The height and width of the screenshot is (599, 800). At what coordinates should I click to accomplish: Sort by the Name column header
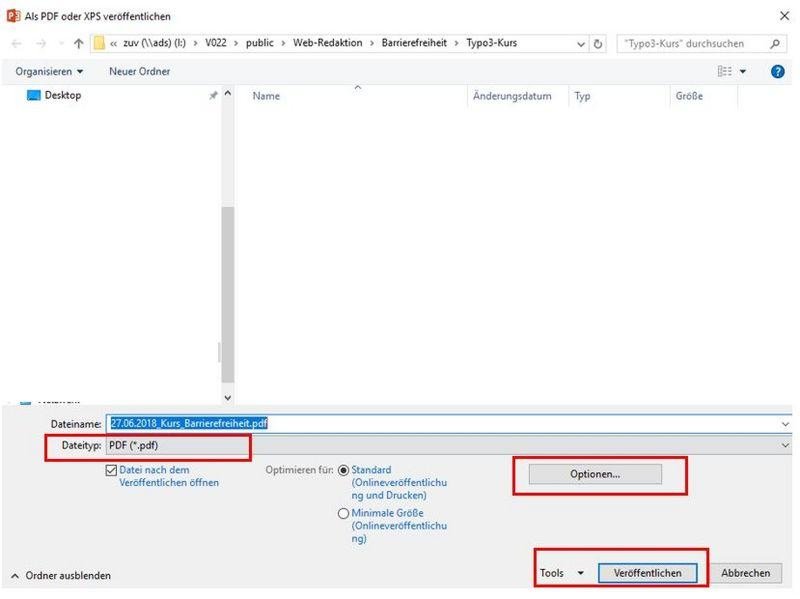coord(266,96)
